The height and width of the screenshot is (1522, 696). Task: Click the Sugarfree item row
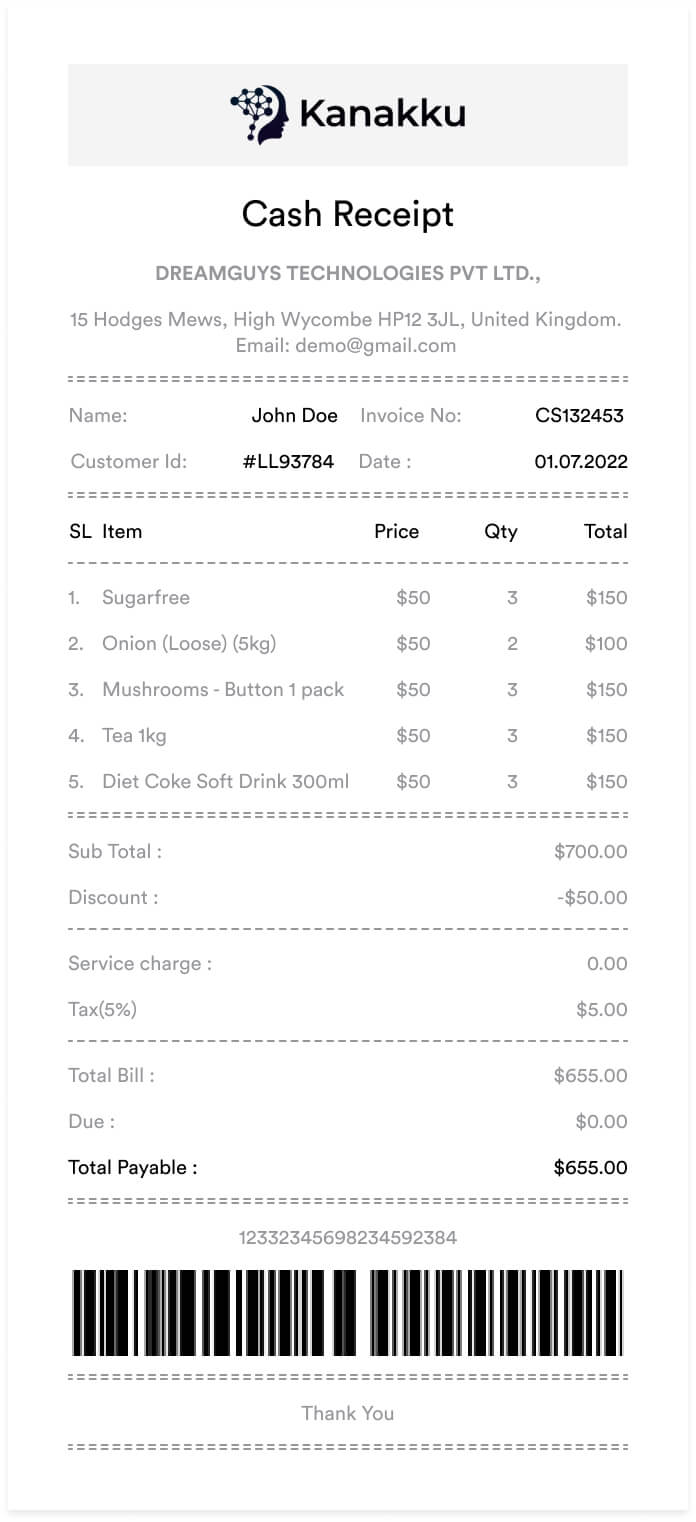click(146, 598)
